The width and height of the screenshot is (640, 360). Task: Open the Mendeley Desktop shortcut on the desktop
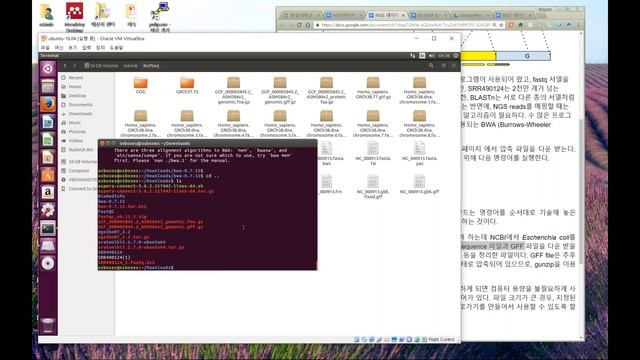[74, 17]
